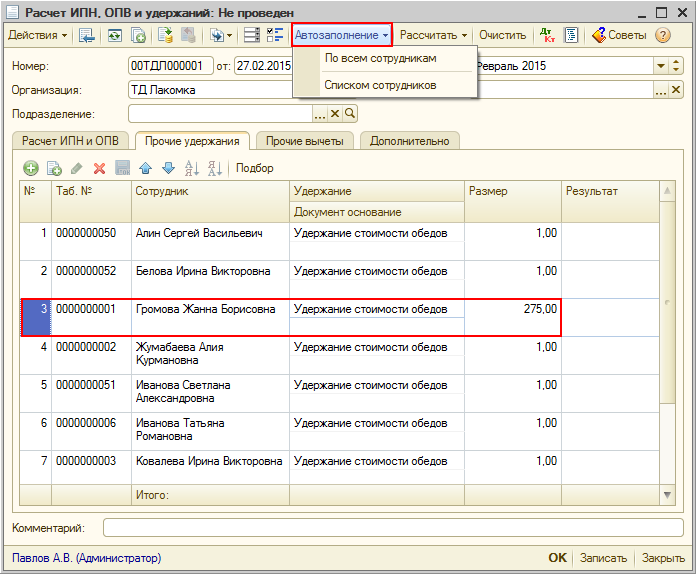Click the copy row icon
Image resolution: width=696 pixels, height=574 pixels.
[54, 168]
